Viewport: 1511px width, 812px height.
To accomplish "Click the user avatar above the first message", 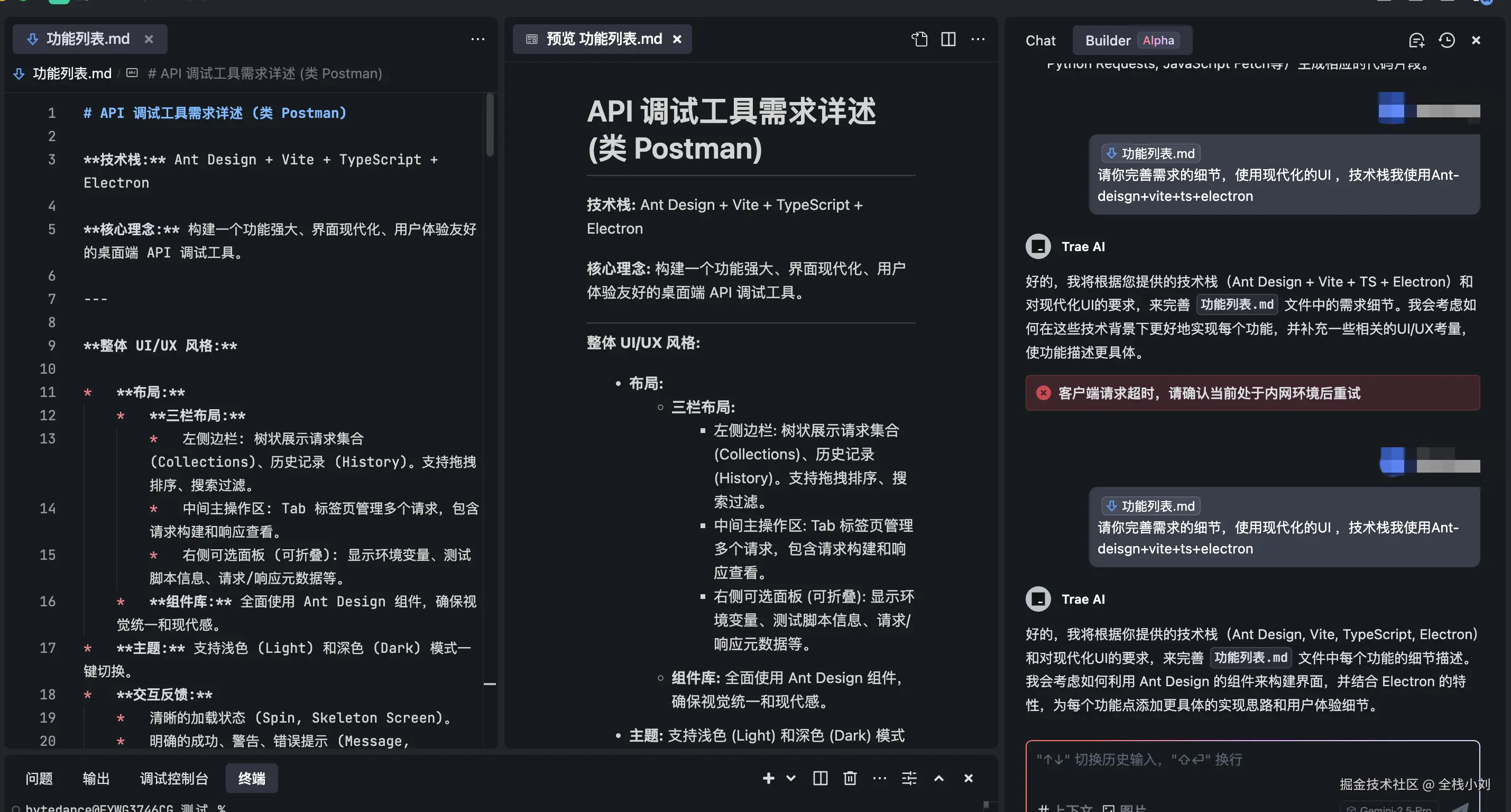I will (x=1392, y=108).
